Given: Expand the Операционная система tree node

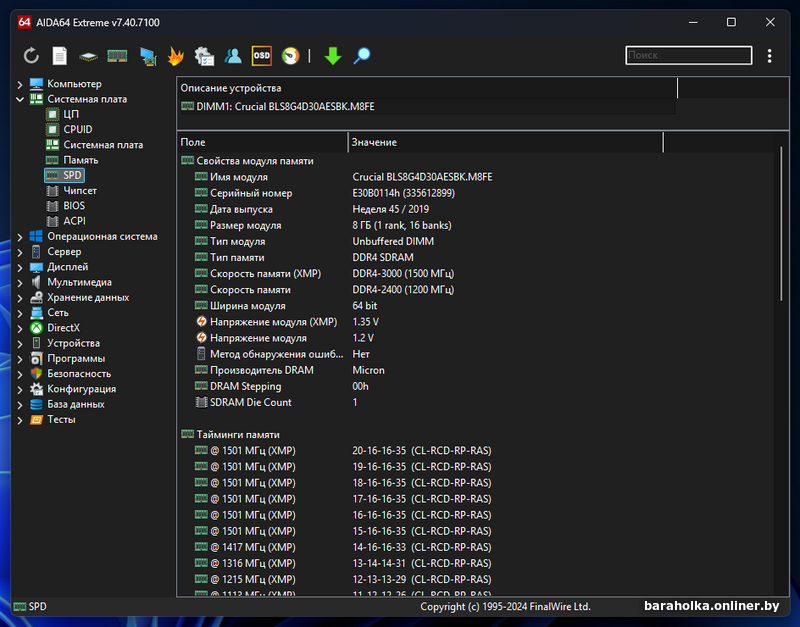Looking at the screenshot, I should click(20, 237).
